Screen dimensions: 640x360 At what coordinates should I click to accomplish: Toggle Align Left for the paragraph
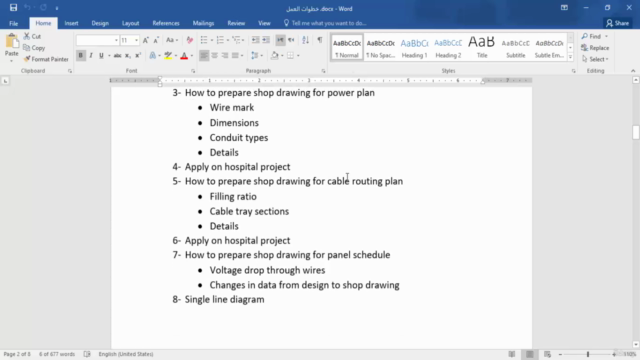pos(204,56)
